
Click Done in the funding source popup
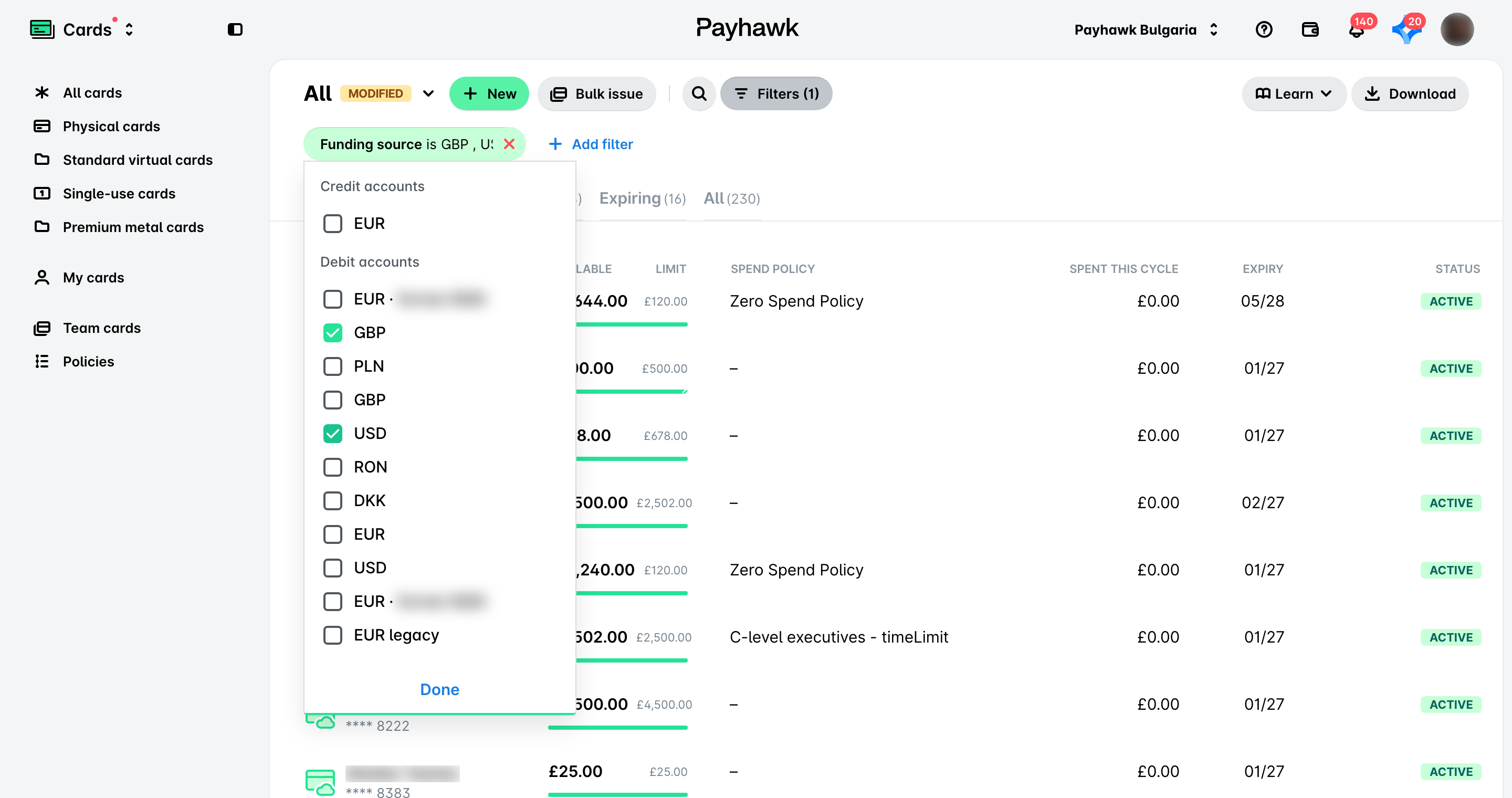coord(439,689)
